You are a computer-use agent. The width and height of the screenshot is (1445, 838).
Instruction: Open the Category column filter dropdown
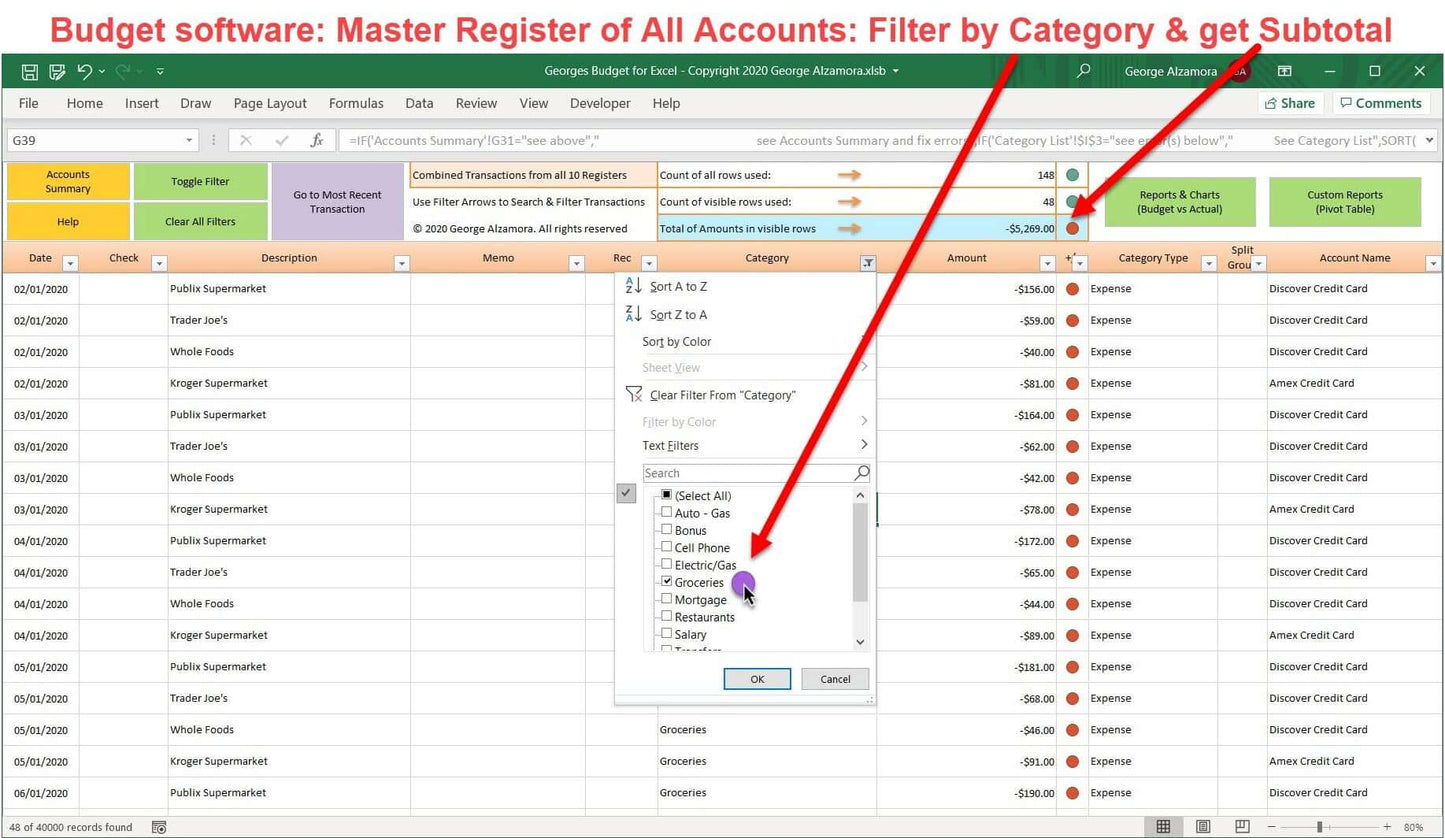pos(867,264)
